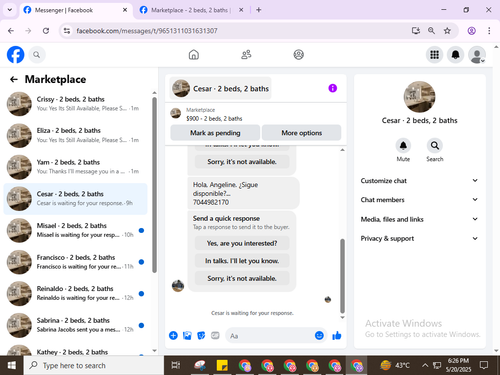Viewport: 500px width, 375px height.
Task: Show hidden system tray icons
Action: [425, 365]
